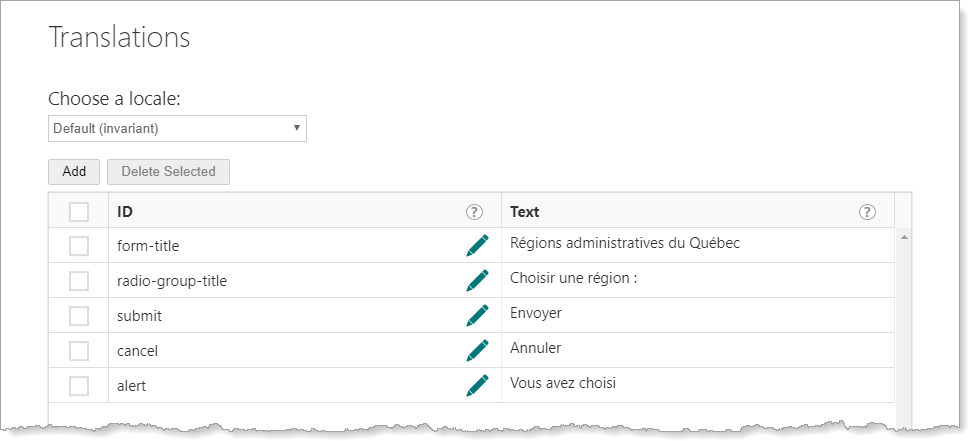Select the 'Envoyer' text cell
This screenshot has width=970, height=441.
(536, 313)
